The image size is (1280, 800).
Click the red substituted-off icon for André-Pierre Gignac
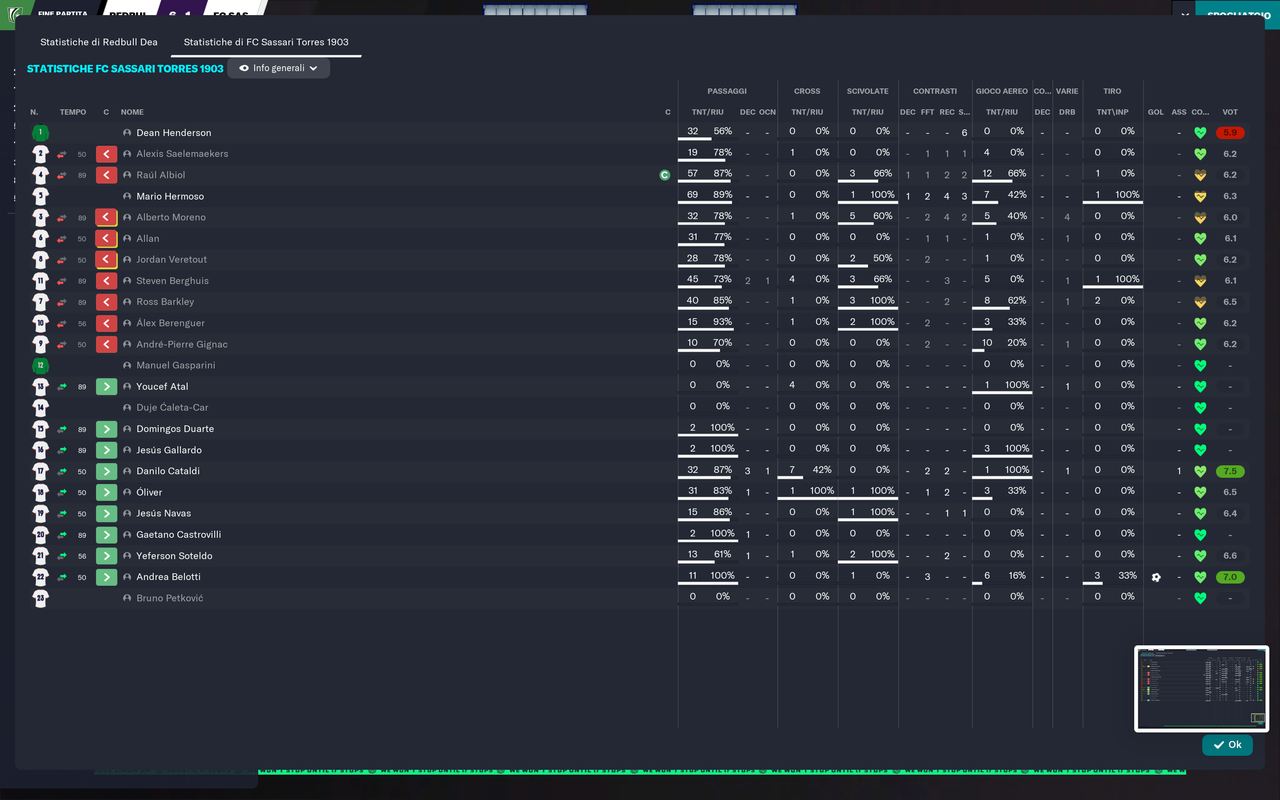[106, 344]
